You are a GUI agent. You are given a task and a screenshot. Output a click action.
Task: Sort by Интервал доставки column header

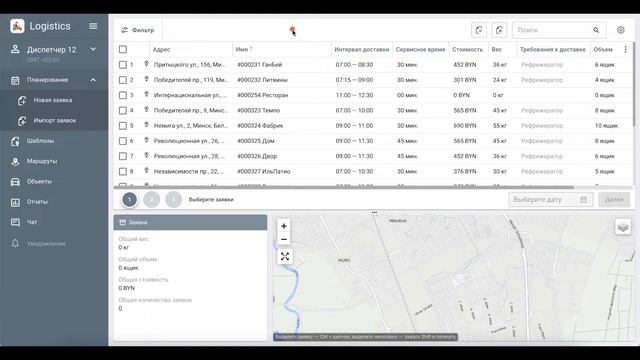pyautogui.click(x=361, y=49)
